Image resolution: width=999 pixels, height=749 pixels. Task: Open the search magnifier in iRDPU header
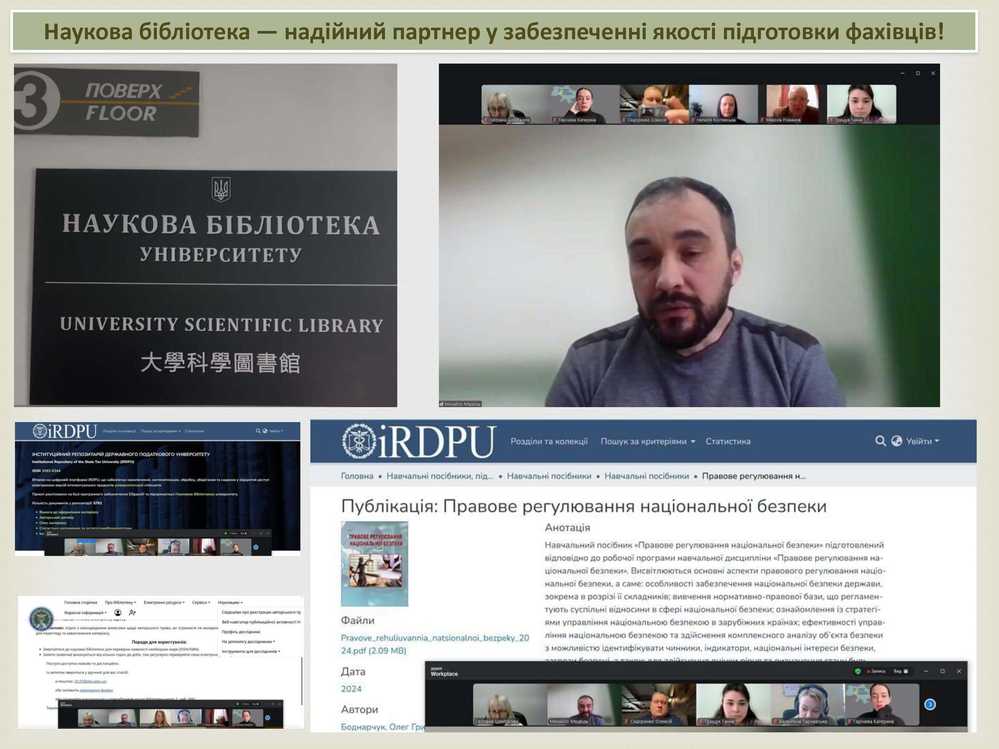(880, 441)
